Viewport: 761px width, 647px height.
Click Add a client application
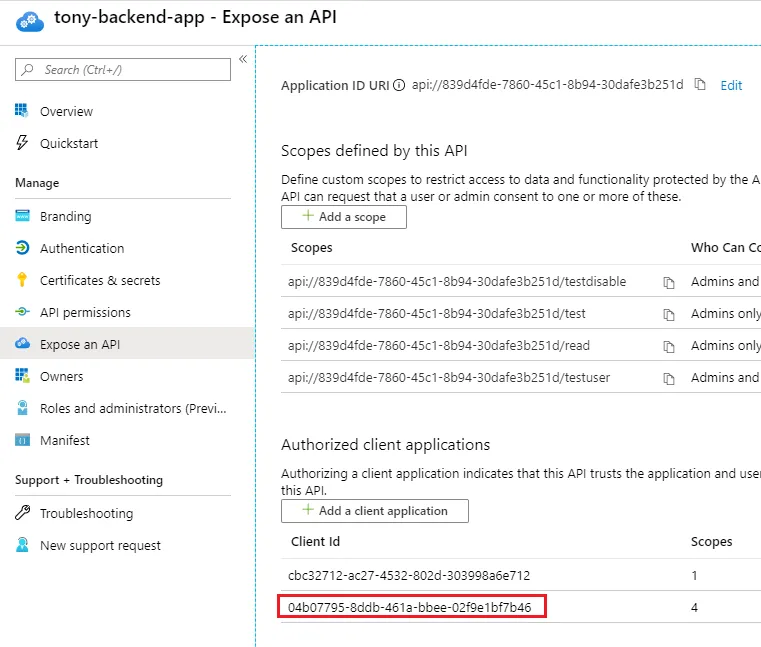(x=375, y=511)
